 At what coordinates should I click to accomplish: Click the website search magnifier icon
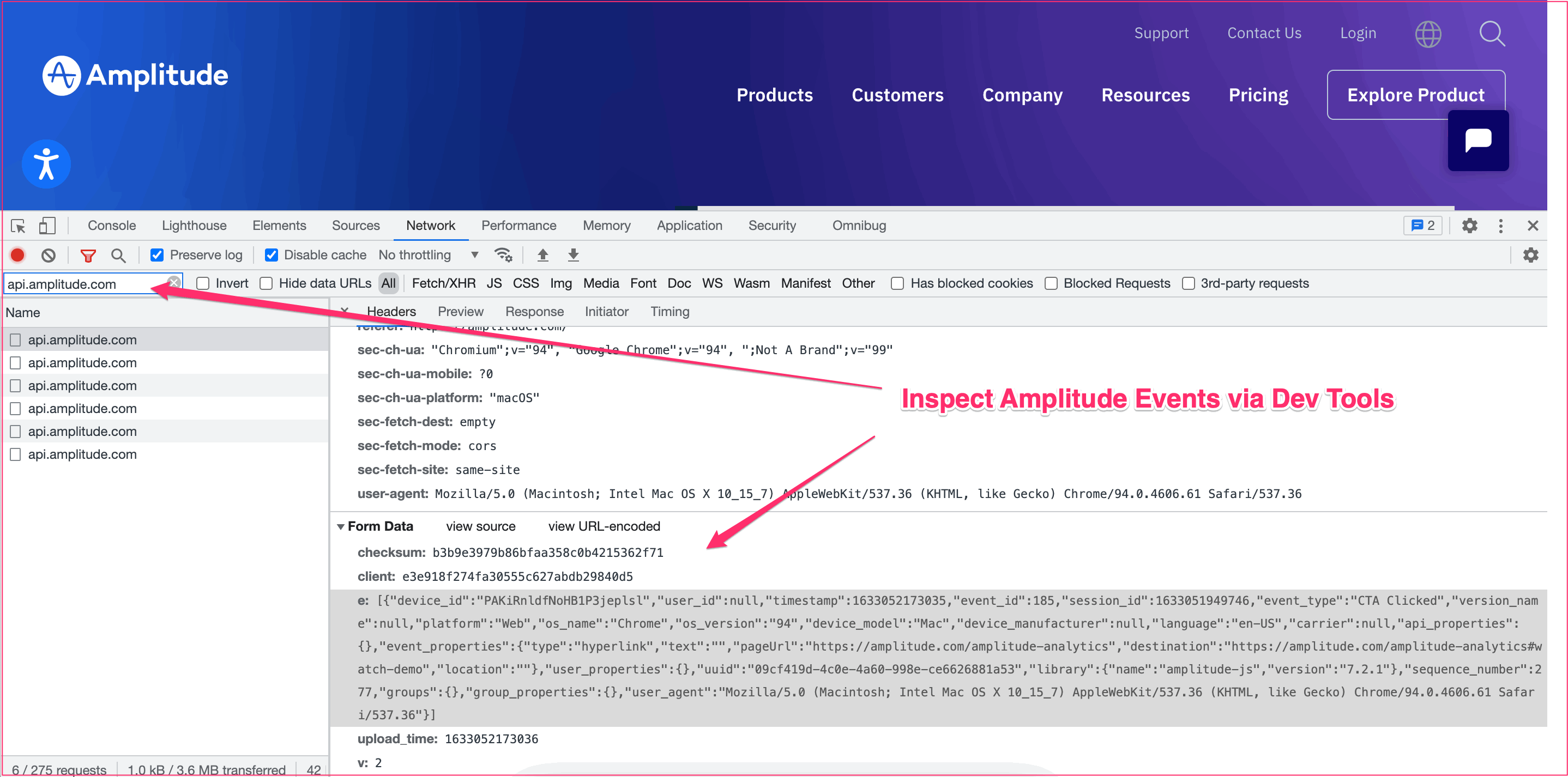[1492, 33]
